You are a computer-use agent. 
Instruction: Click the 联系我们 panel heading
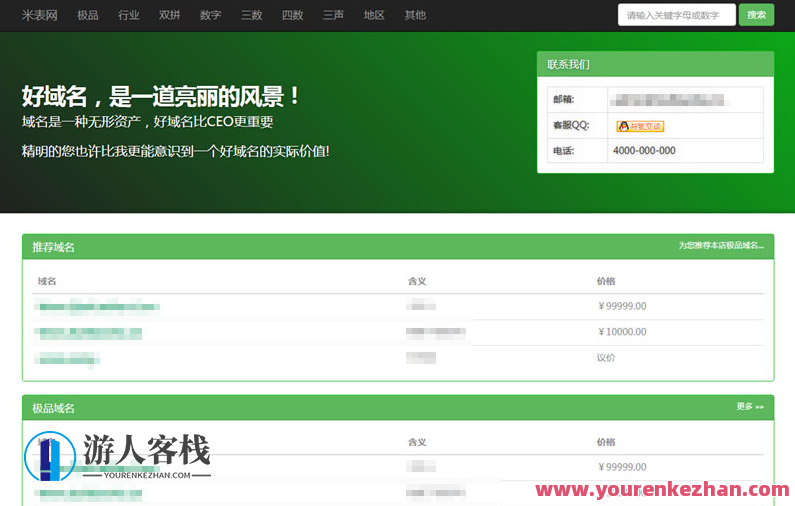click(x=568, y=64)
